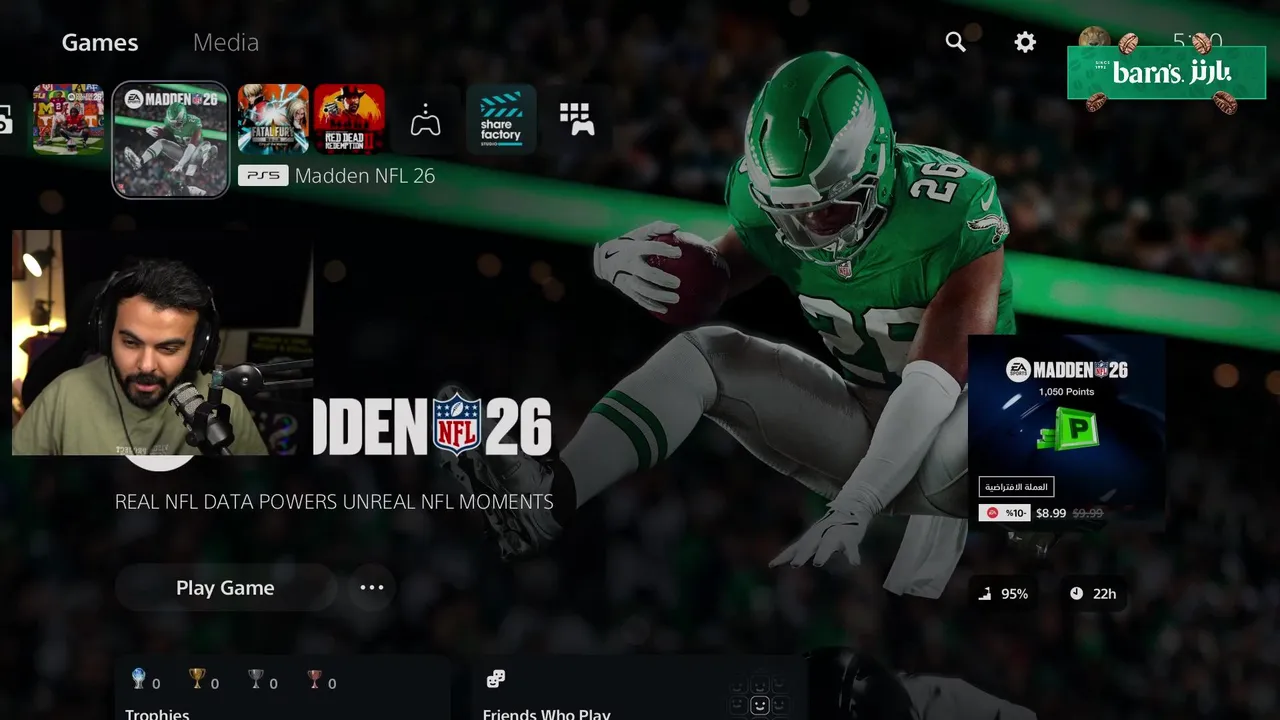Click the $8.99 discounted price
Screen dimensions: 1280x720
pyautogui.click(x=1051, y=513)
